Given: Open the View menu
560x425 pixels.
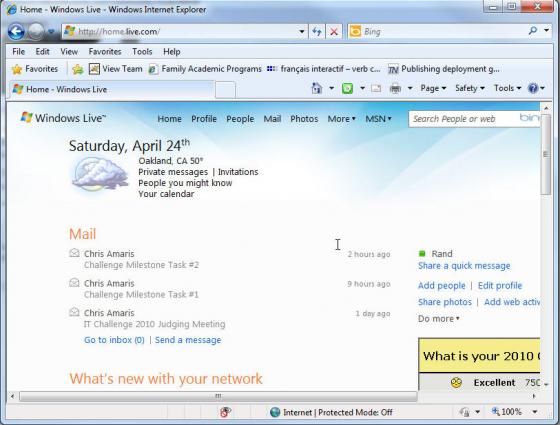Looking at the screenshot, I should tap(69, 52).
